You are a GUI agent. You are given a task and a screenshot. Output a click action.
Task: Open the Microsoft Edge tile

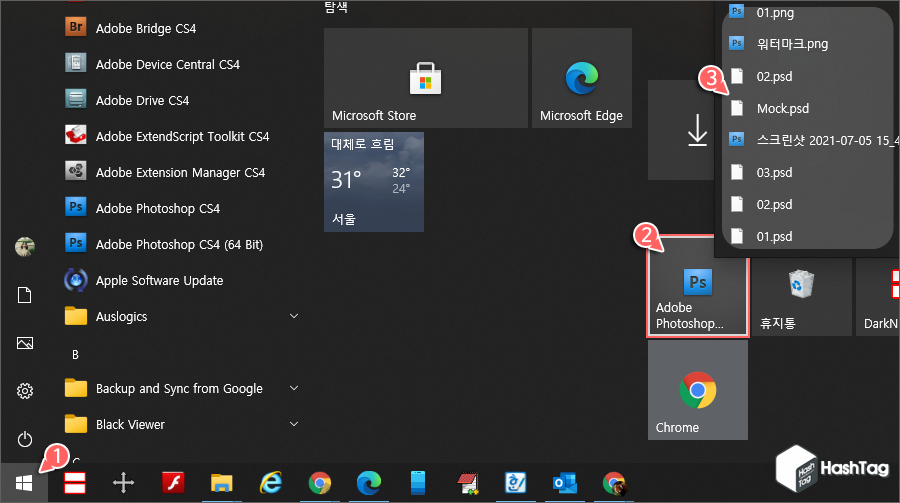[581, 78]
